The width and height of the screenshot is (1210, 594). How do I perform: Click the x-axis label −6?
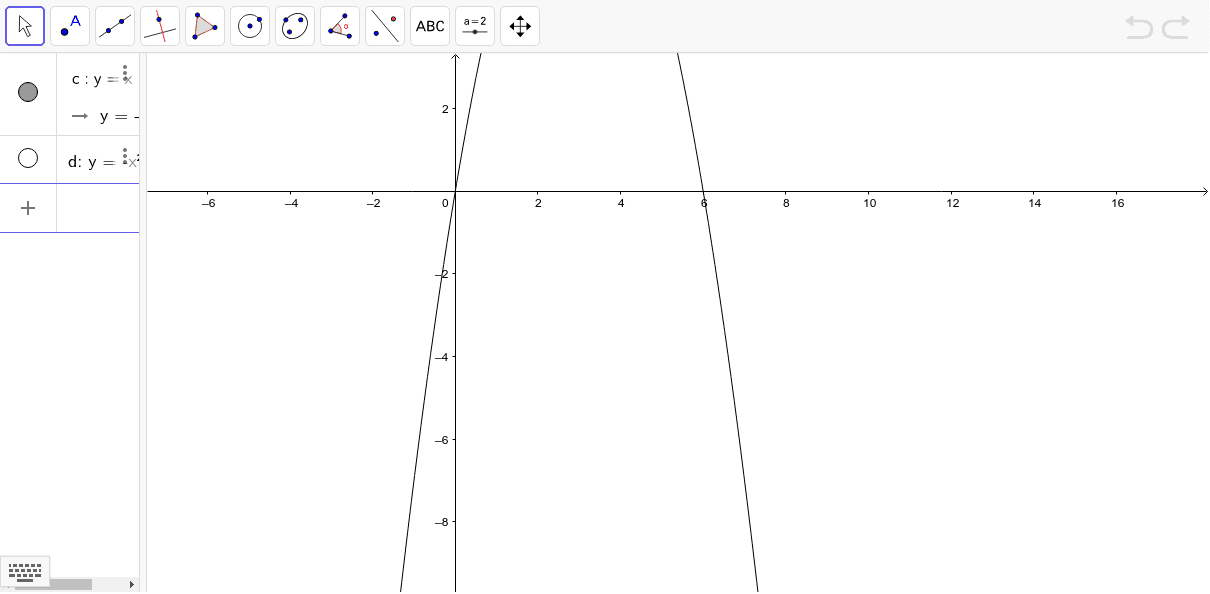coord(208,203)
